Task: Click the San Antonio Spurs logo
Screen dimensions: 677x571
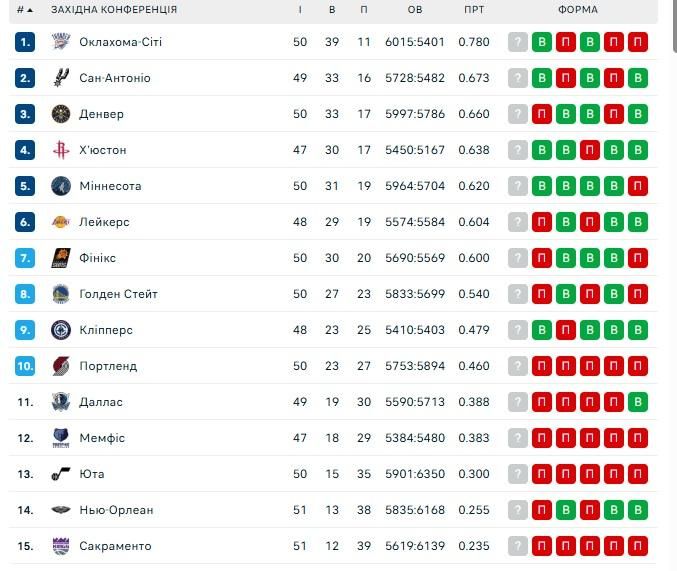Action: [60, 78]
